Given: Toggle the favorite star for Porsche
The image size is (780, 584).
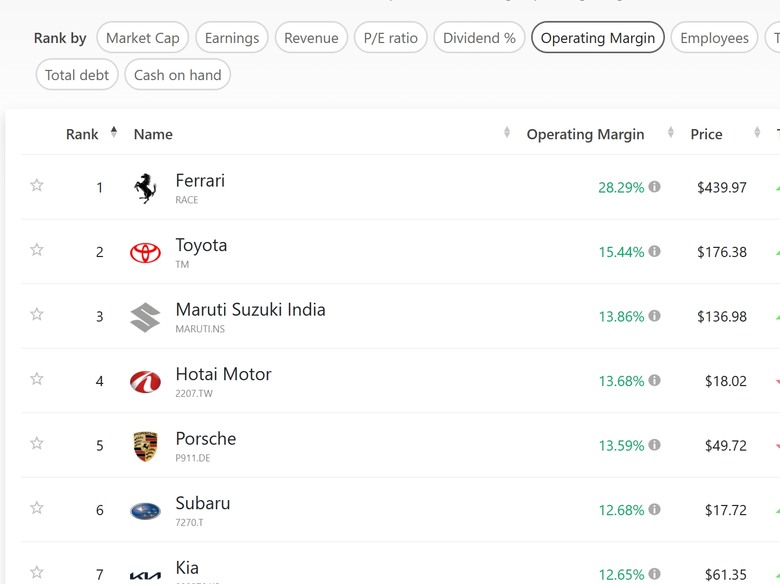Looking at the screenshot, I should (x=37, y=444).
